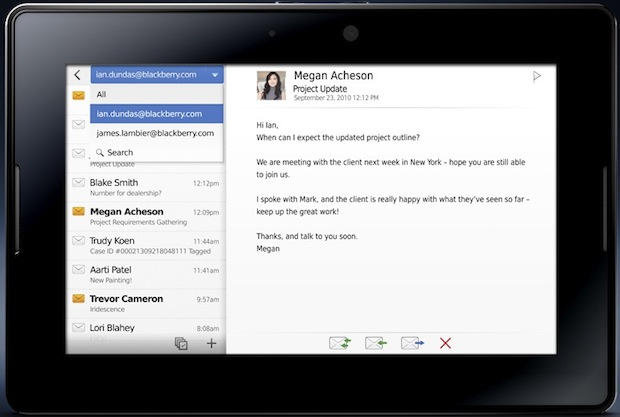
Task: Select the Trudy Koen email
Action: [x=145, y=245]
